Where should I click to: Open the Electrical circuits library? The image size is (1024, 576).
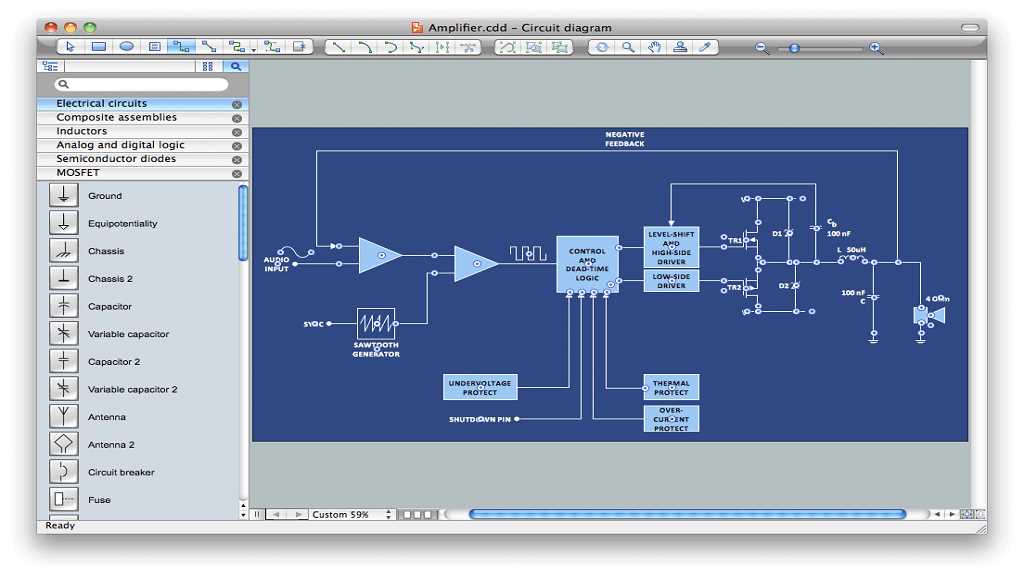142,103
